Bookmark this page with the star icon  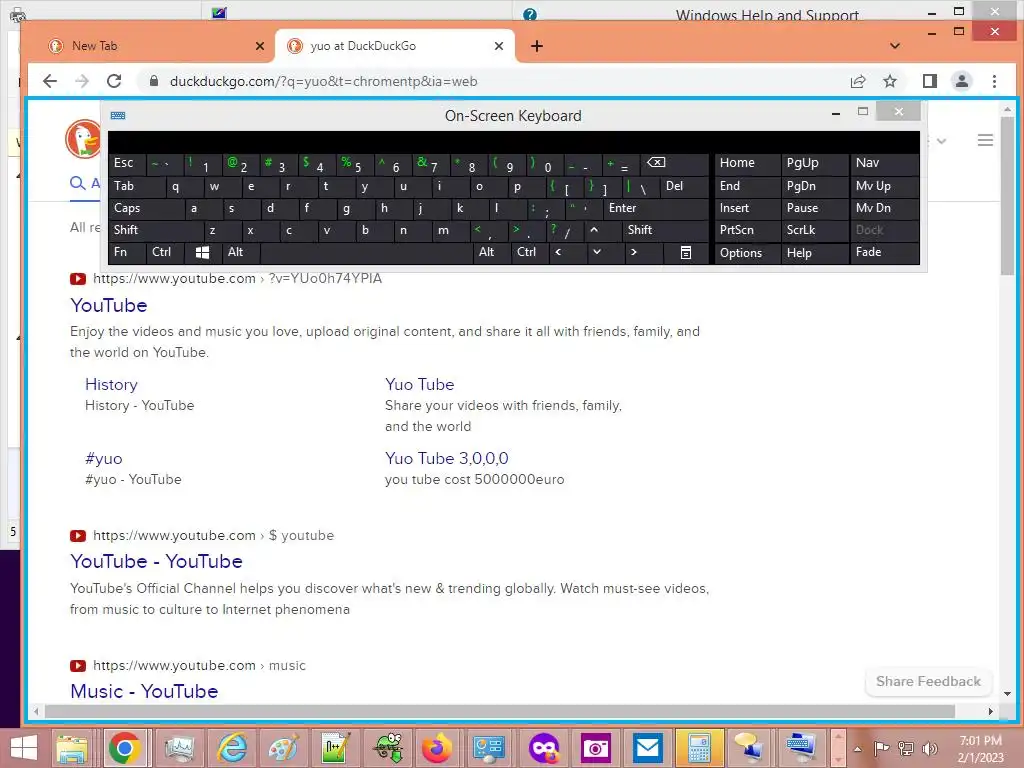[889, 81]
